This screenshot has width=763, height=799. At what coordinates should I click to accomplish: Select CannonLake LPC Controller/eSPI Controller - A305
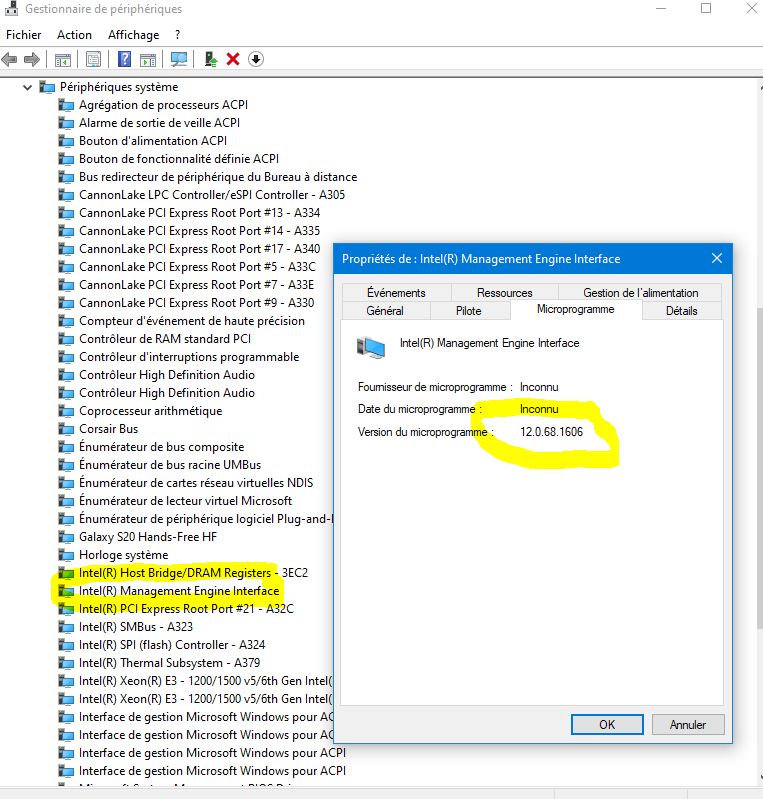212,195
